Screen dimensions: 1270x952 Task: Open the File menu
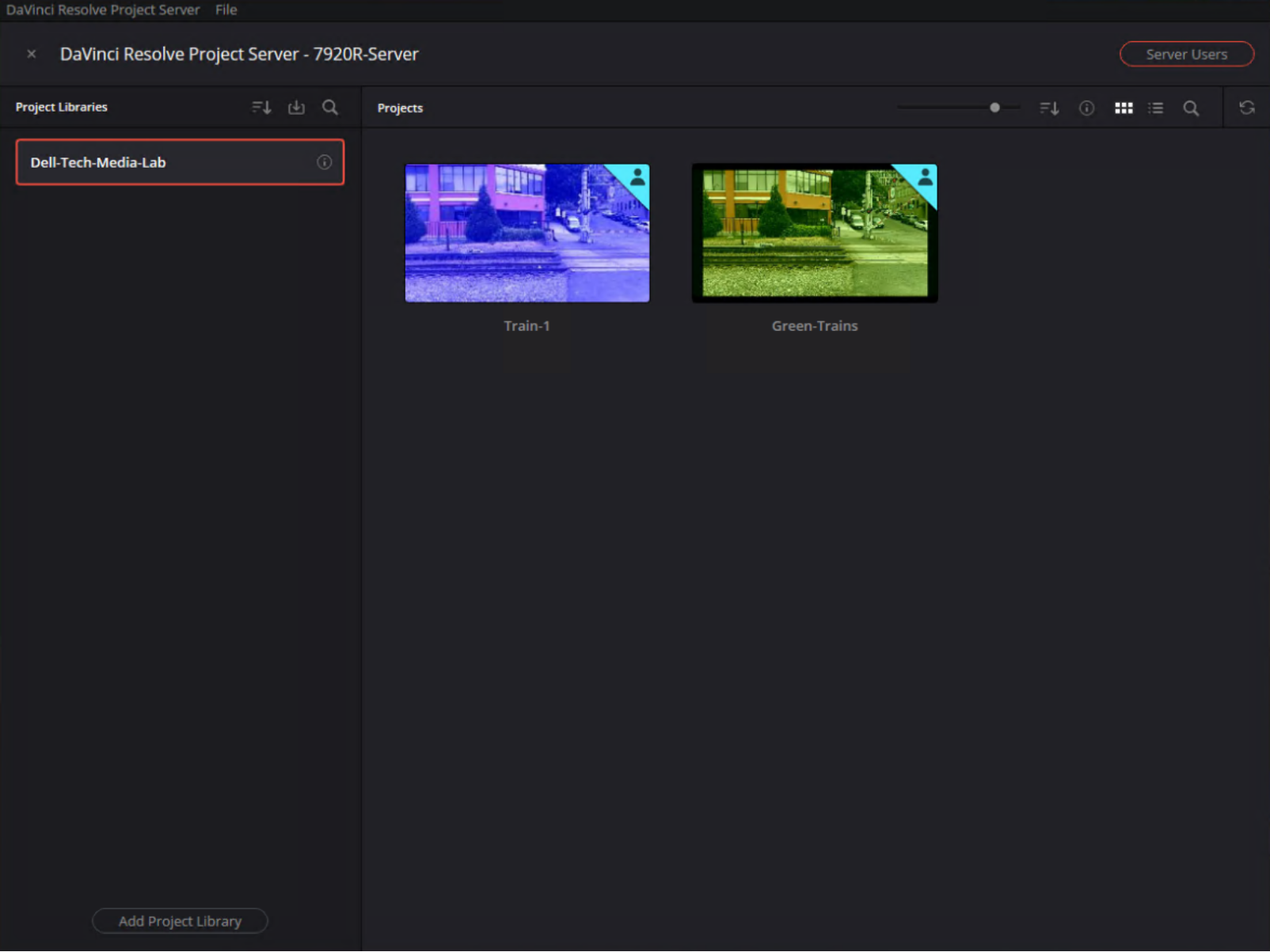pyautogui.click(x=226, y=9)
